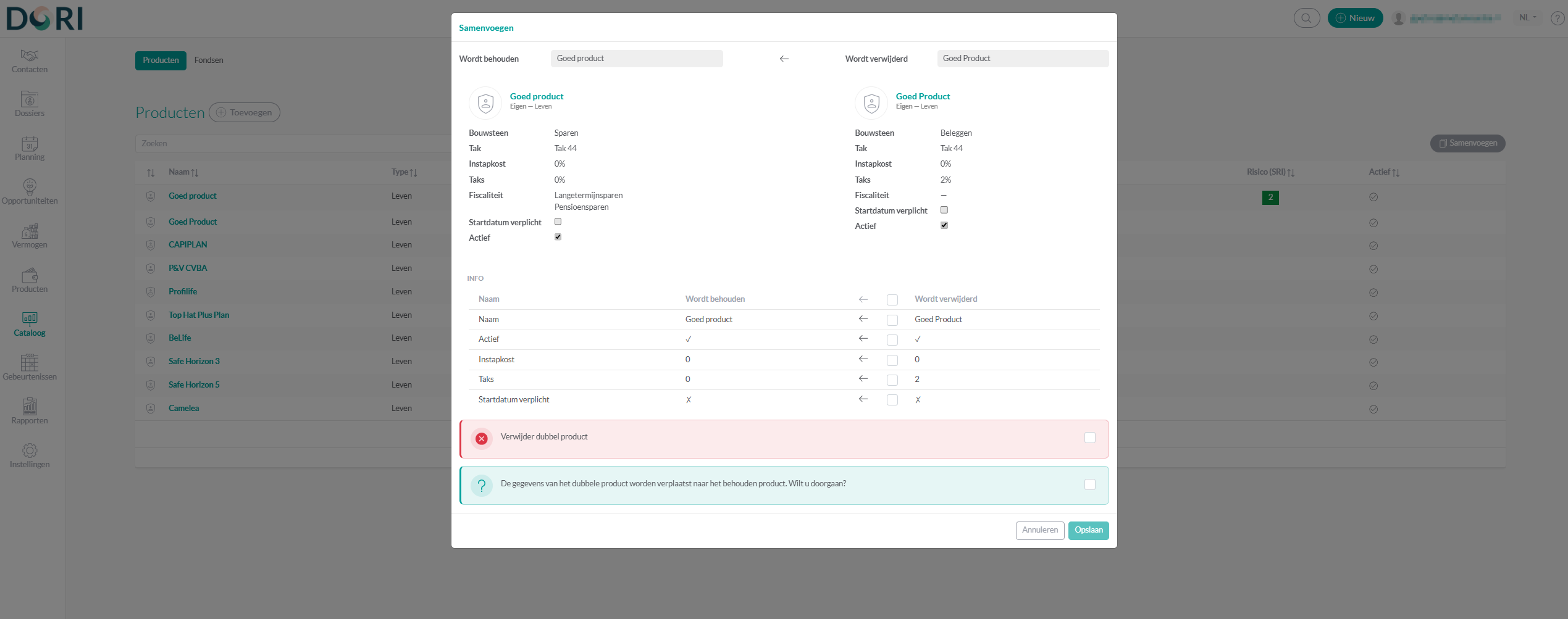1568x619 pixels.
Task: Click the Opslaan button
Action: tap(1088, 530)
